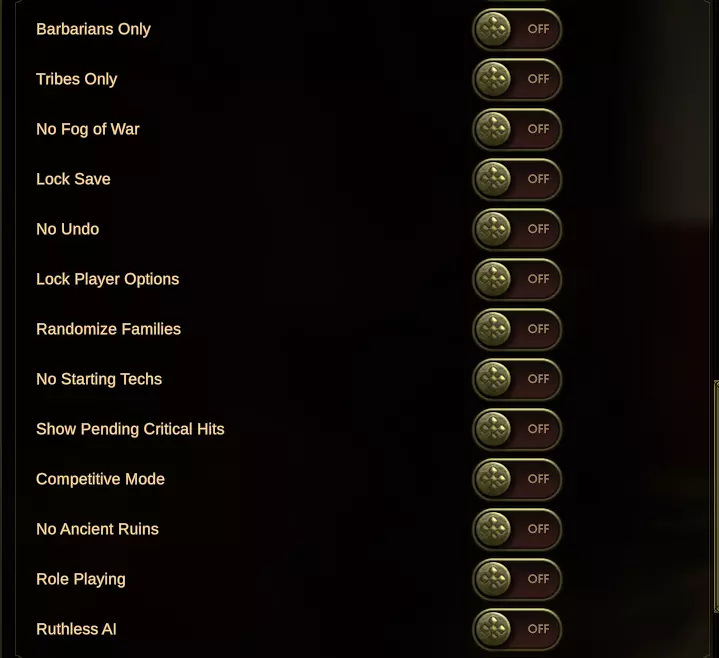Turn on Tribes Only switch
719x658 pixels.
517,79
